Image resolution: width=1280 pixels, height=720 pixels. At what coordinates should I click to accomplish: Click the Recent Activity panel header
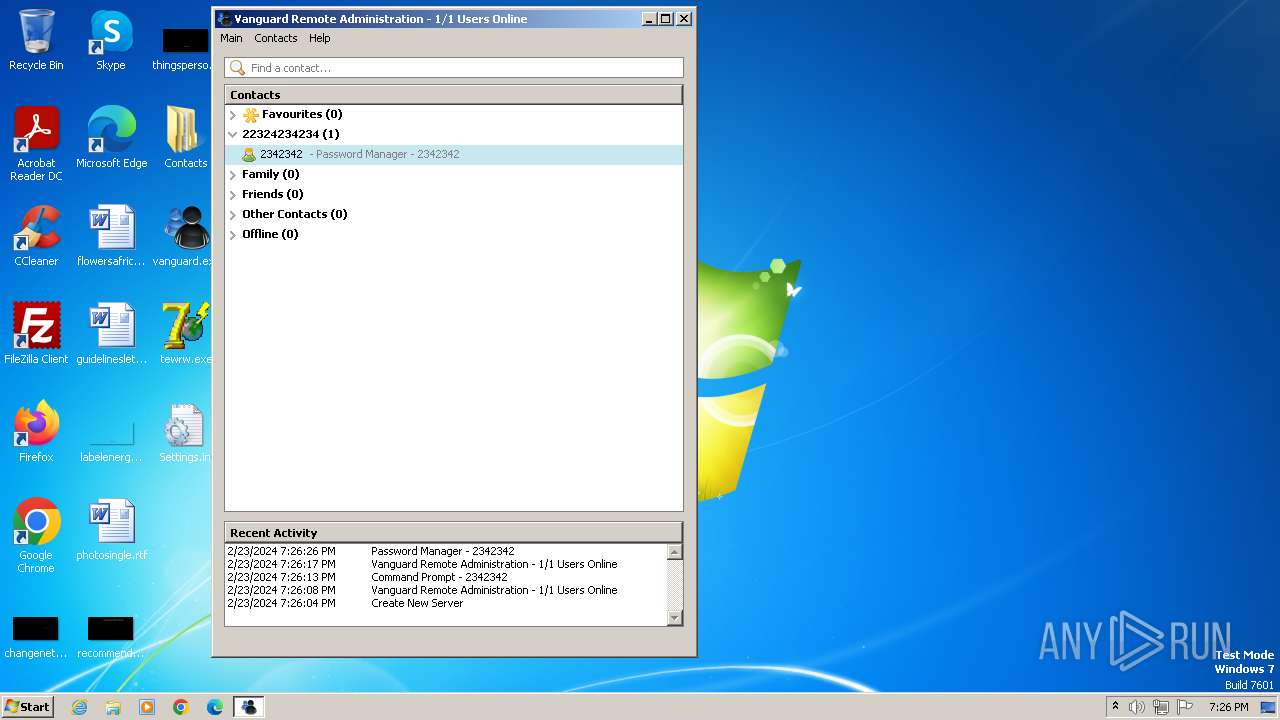pyautogui.click(x=453, y=533)
